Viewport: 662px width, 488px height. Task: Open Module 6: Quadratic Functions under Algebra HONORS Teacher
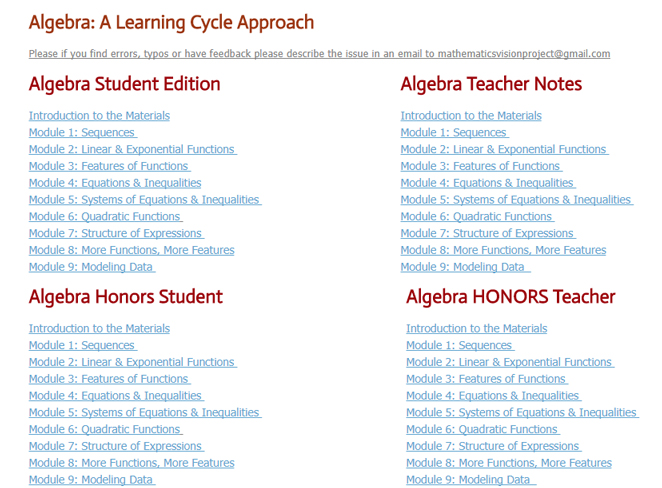click(482, 430)
